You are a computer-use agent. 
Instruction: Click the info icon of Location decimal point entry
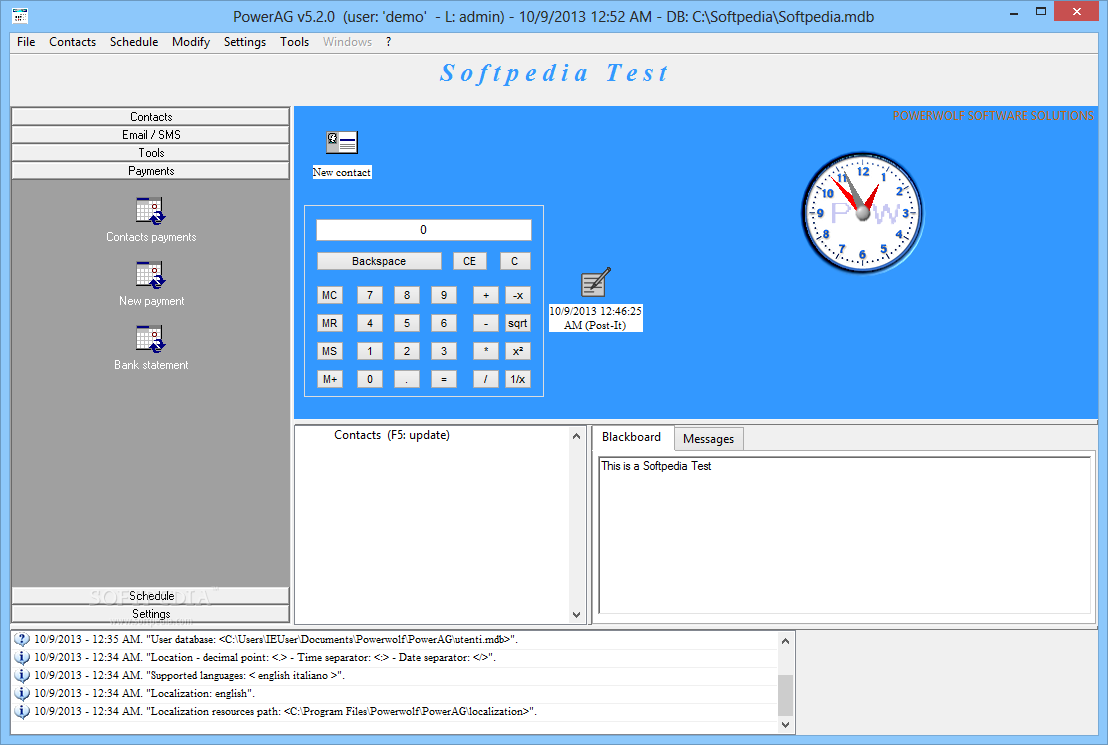22,657
